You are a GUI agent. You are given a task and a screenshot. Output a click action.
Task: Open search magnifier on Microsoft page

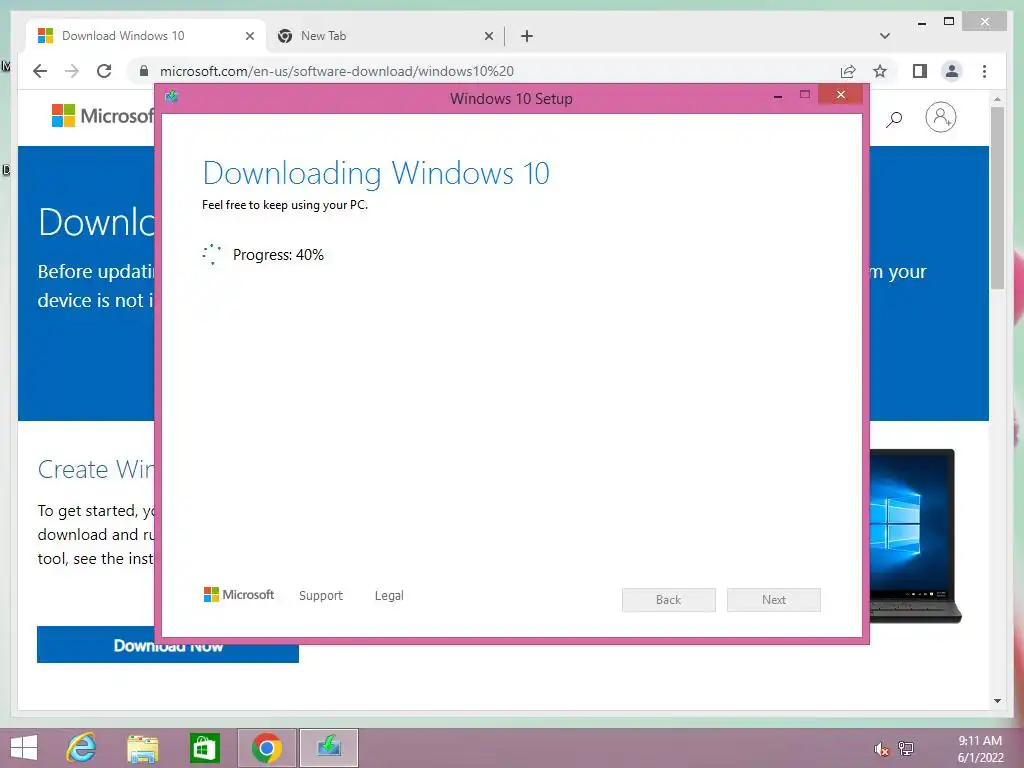pos(894,119)
